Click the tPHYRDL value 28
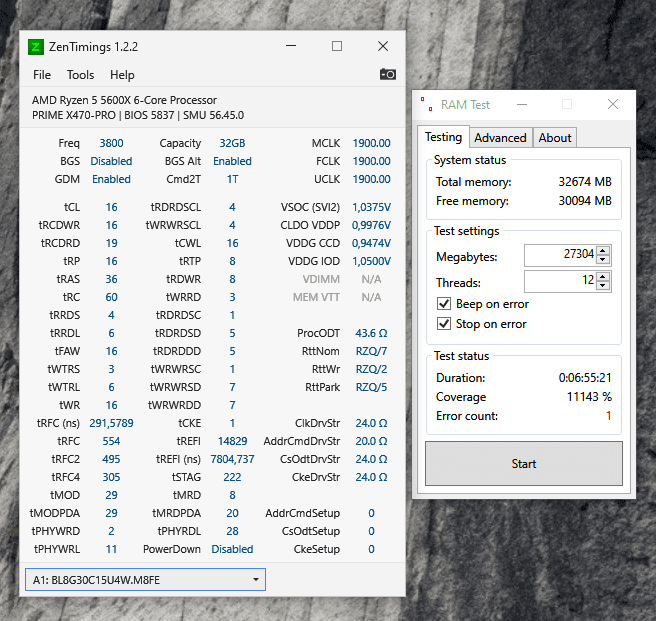Viewport: 656px width, 621px height. click(x=232, y=531)
